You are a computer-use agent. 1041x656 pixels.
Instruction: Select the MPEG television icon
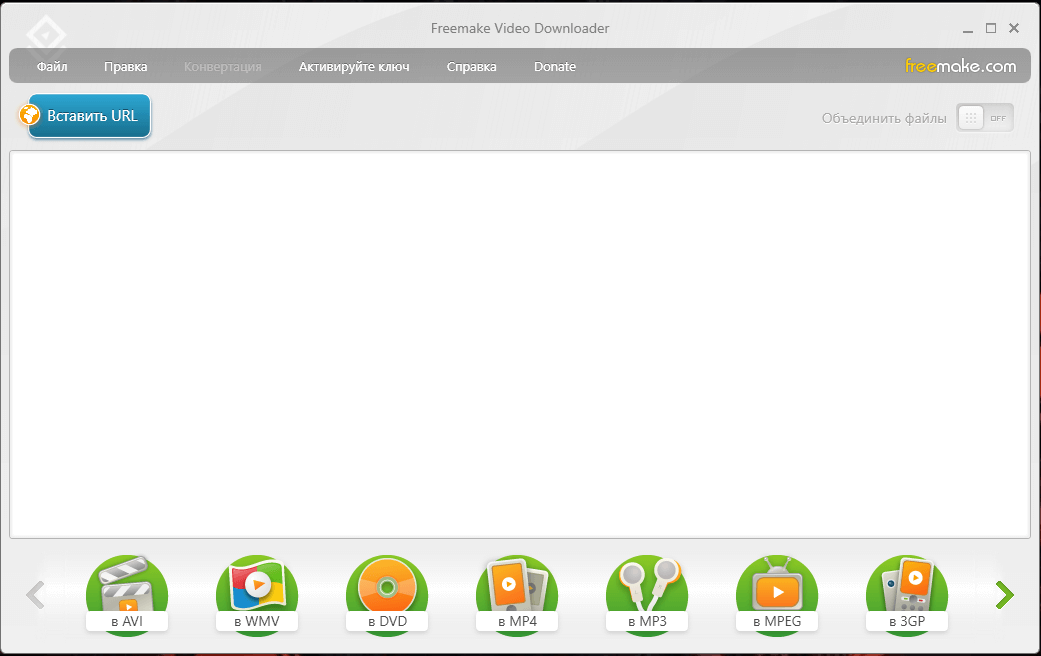click(777, 596)
